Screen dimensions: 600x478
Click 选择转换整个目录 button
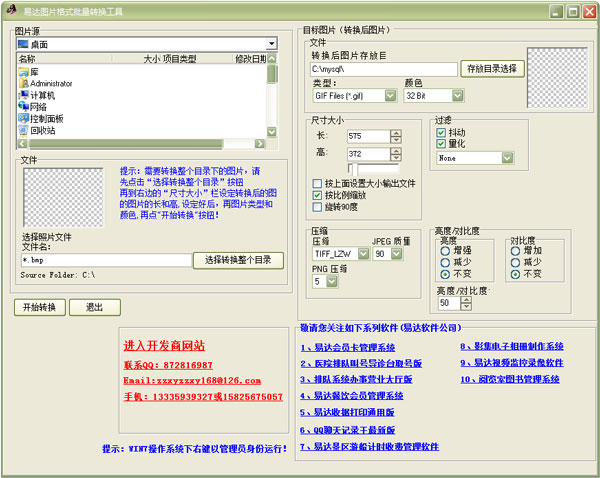(x=238, y=260)
